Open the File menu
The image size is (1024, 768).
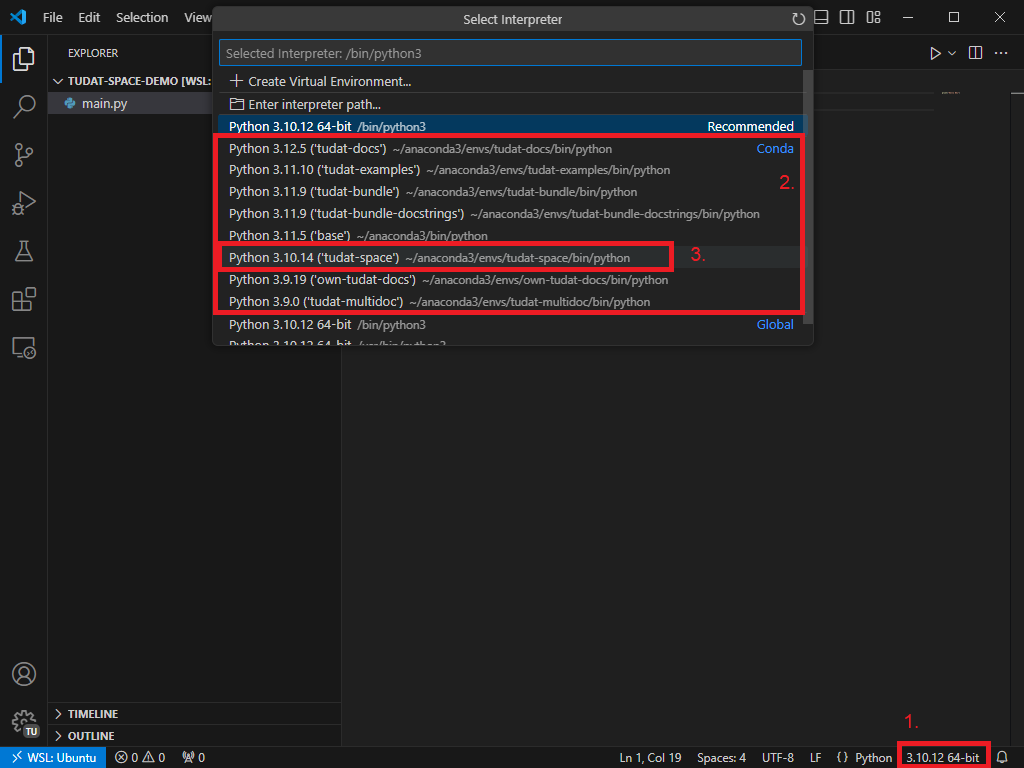pos(53,18)
